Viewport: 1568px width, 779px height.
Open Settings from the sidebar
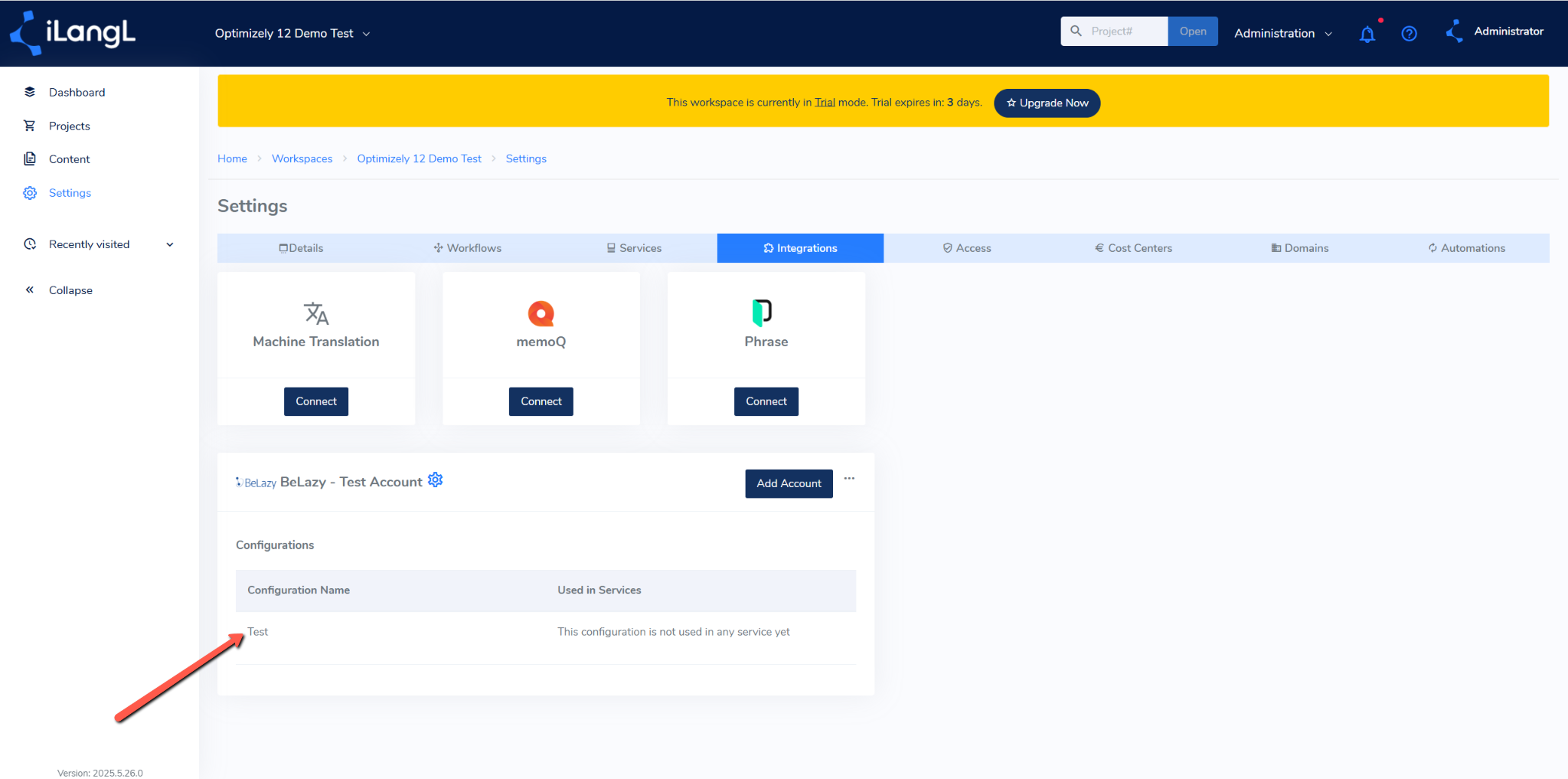(x=70, y=193)
